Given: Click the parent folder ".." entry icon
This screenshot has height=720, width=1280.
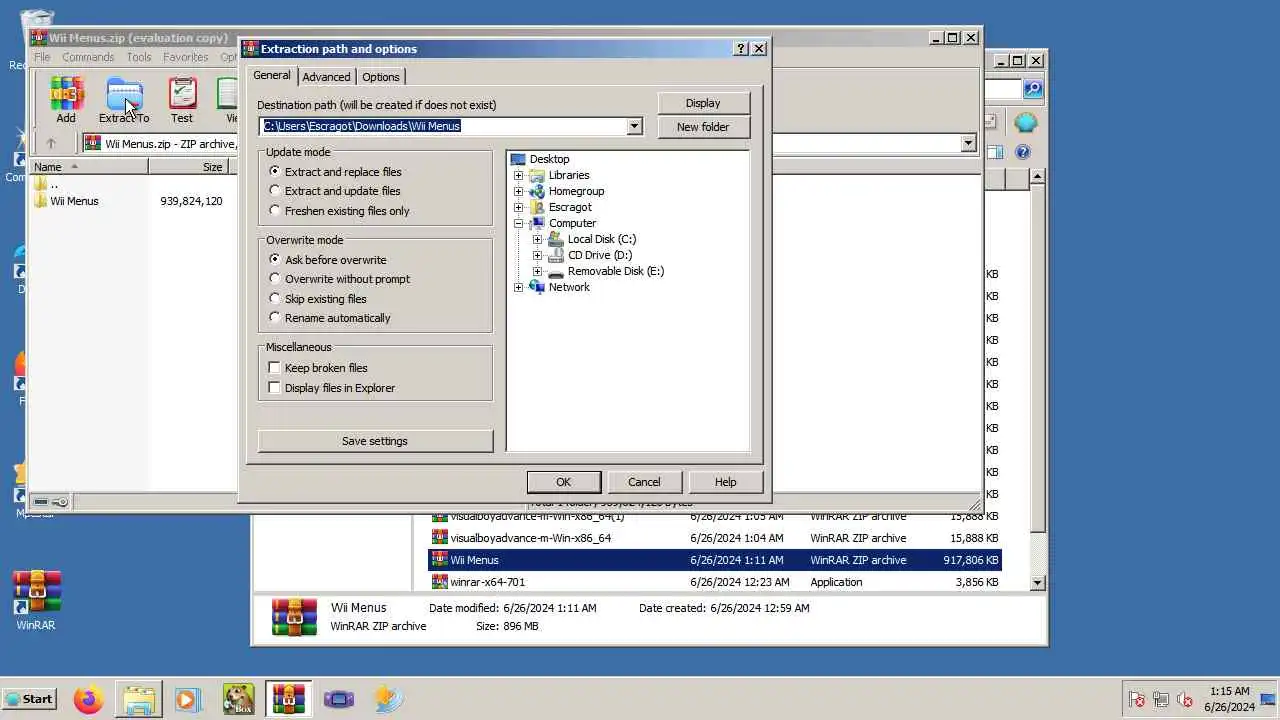Looking at the screenshot, I should [41, 184].
